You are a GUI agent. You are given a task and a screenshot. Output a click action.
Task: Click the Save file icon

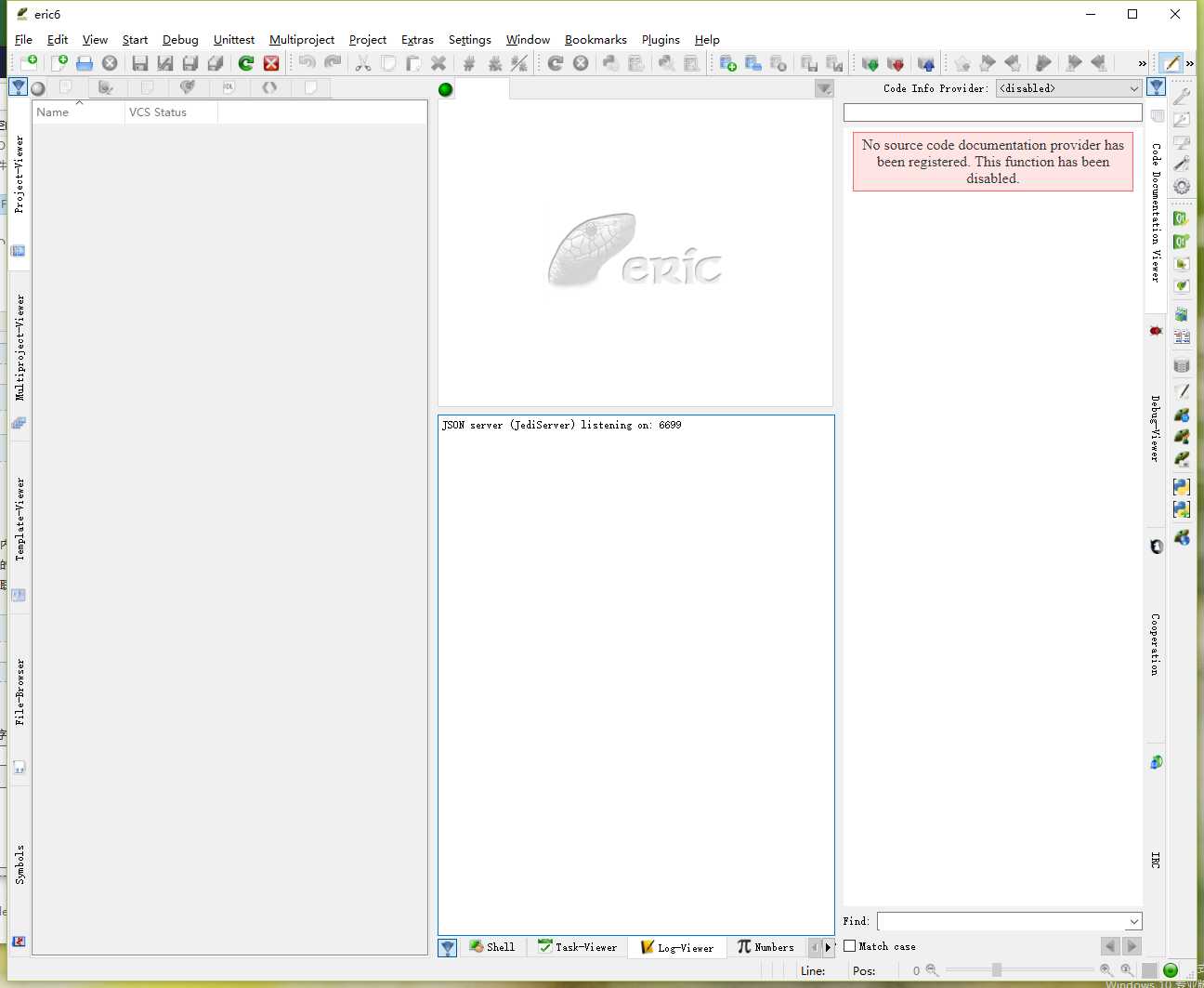140,62
